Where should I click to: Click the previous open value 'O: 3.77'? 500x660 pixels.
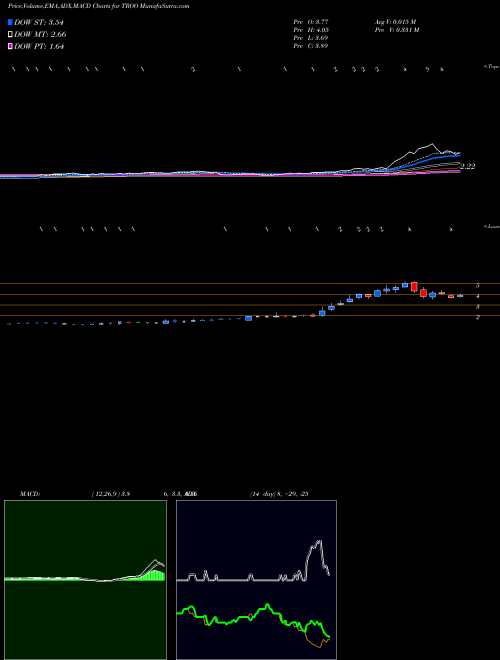coord(317,22)
